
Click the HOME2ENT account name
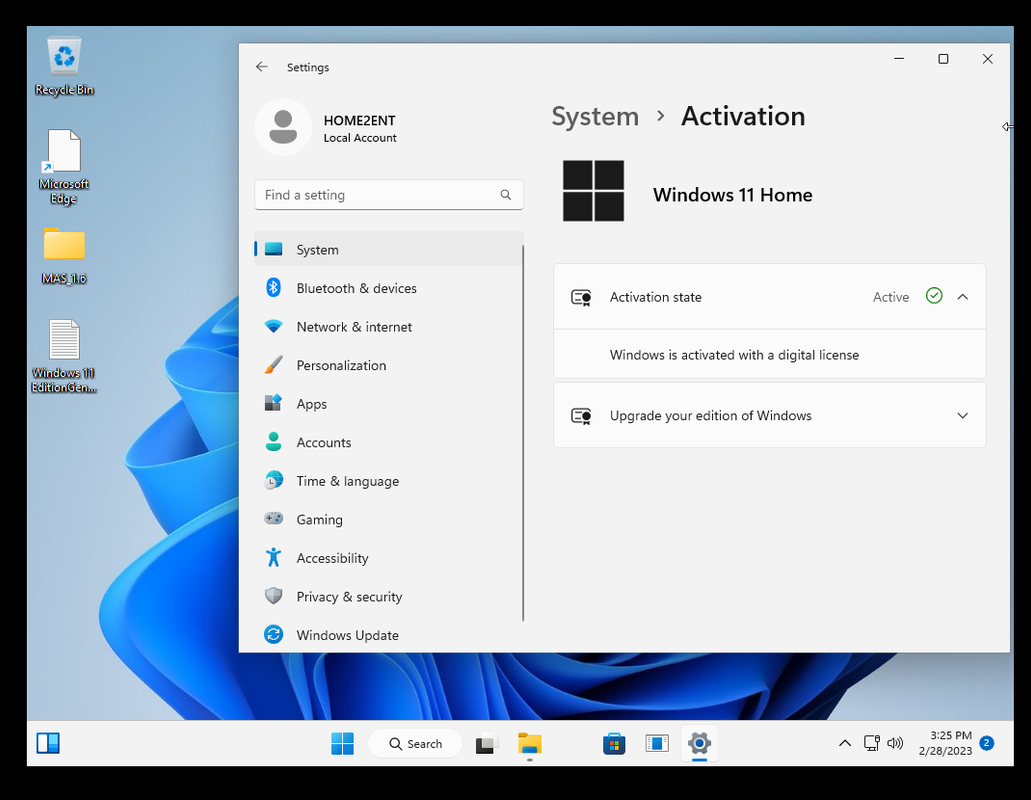360,120
